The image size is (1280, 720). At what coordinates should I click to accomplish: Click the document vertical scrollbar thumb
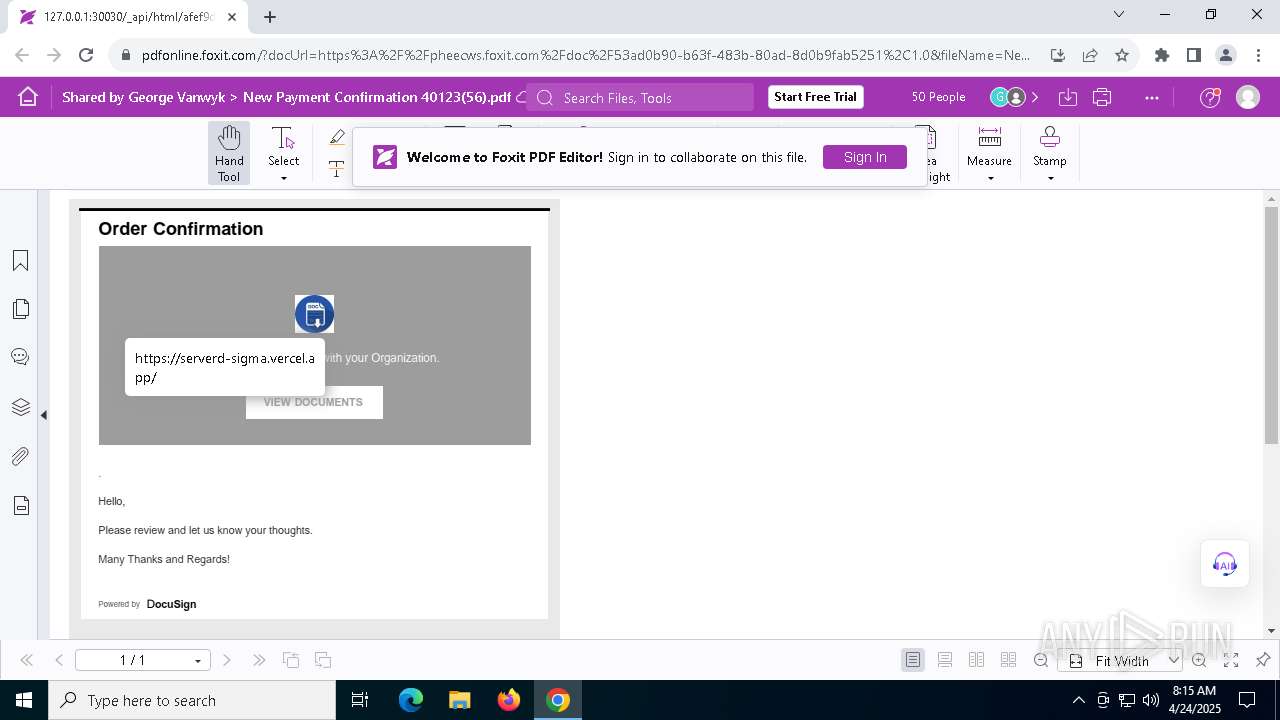(x=1271, y=326)
